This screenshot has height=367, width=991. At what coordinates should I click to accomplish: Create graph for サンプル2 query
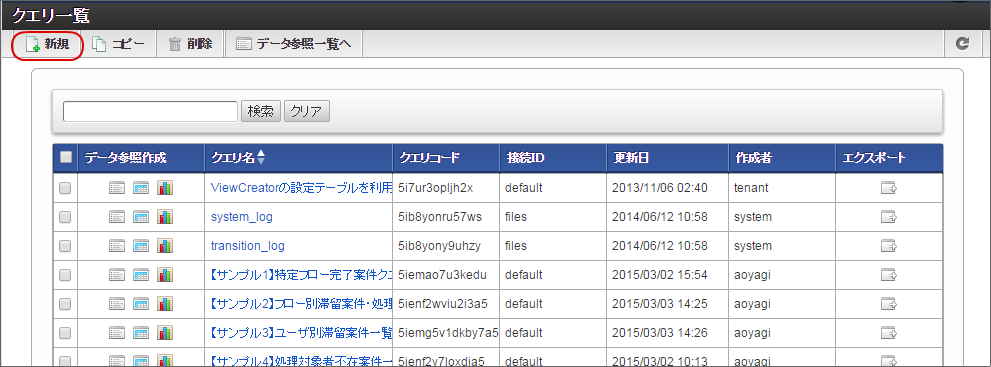pos(165,304)
